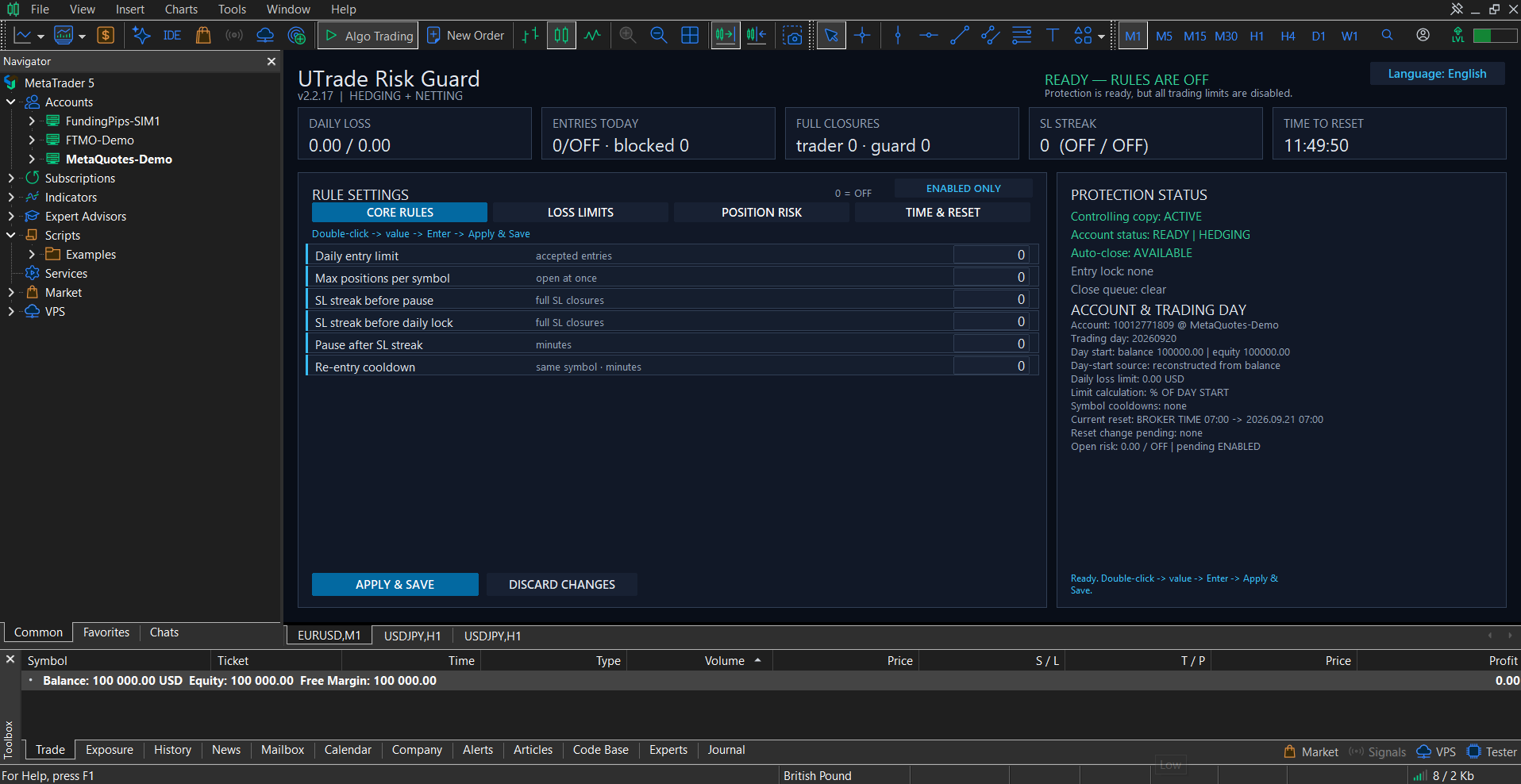Click the zoom in magnifier icon

tap(627, 36)
